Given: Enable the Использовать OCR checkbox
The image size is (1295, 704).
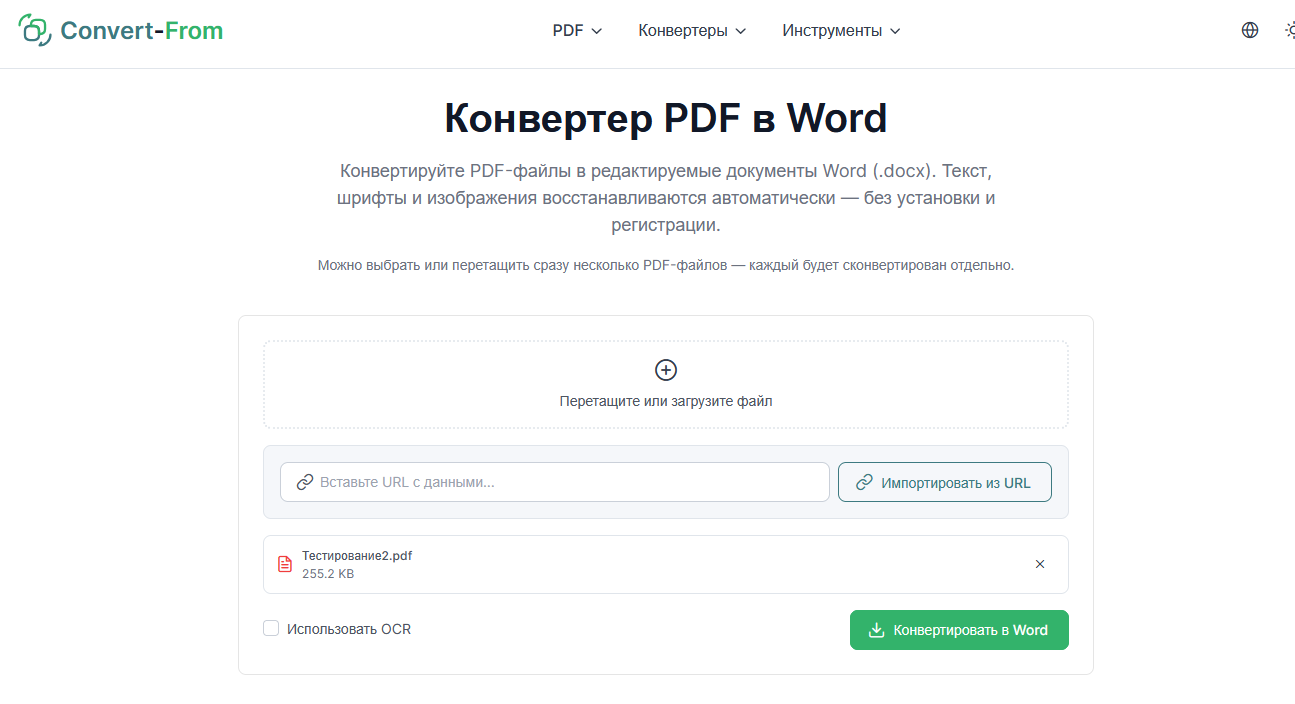Looking at the screenshot, I should pyautogui.click(x=271, y=628).
